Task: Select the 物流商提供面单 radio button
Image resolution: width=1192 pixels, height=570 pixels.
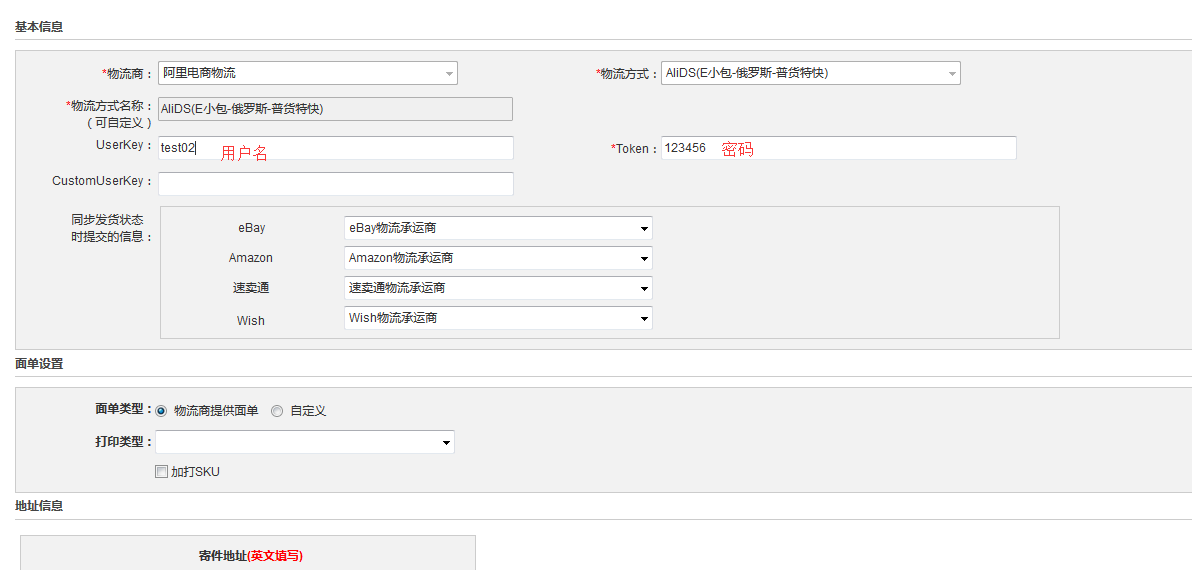Action: click(161, 411)
